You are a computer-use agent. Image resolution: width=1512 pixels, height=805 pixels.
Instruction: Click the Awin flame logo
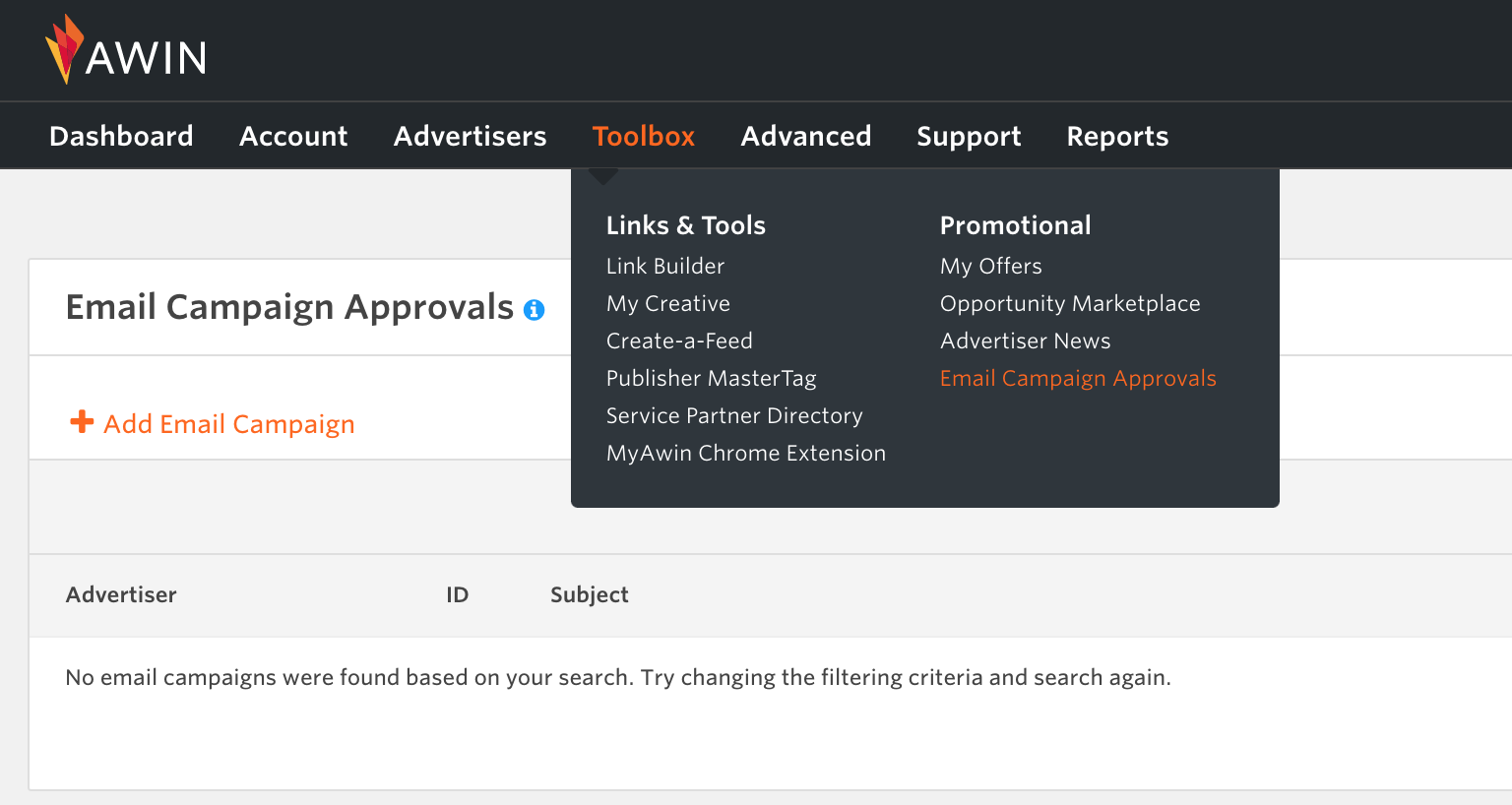[x=64, y=49]
